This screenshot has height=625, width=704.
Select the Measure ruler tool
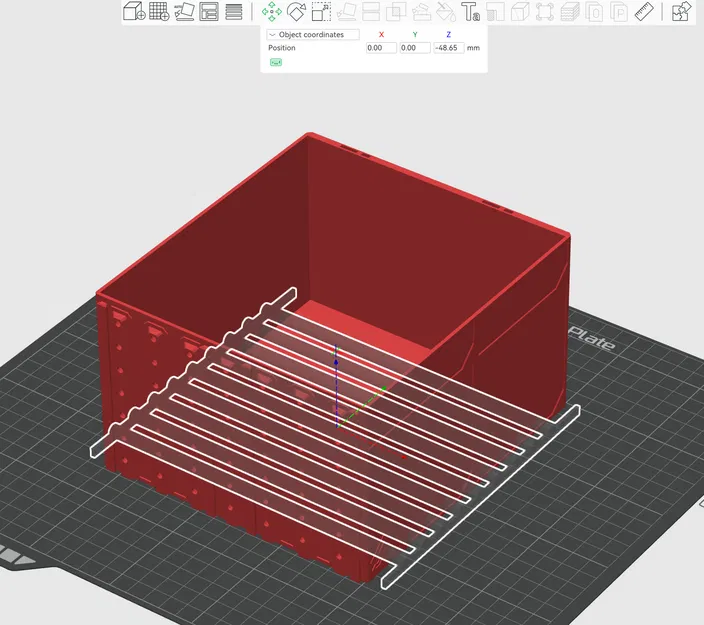(644, 11)
